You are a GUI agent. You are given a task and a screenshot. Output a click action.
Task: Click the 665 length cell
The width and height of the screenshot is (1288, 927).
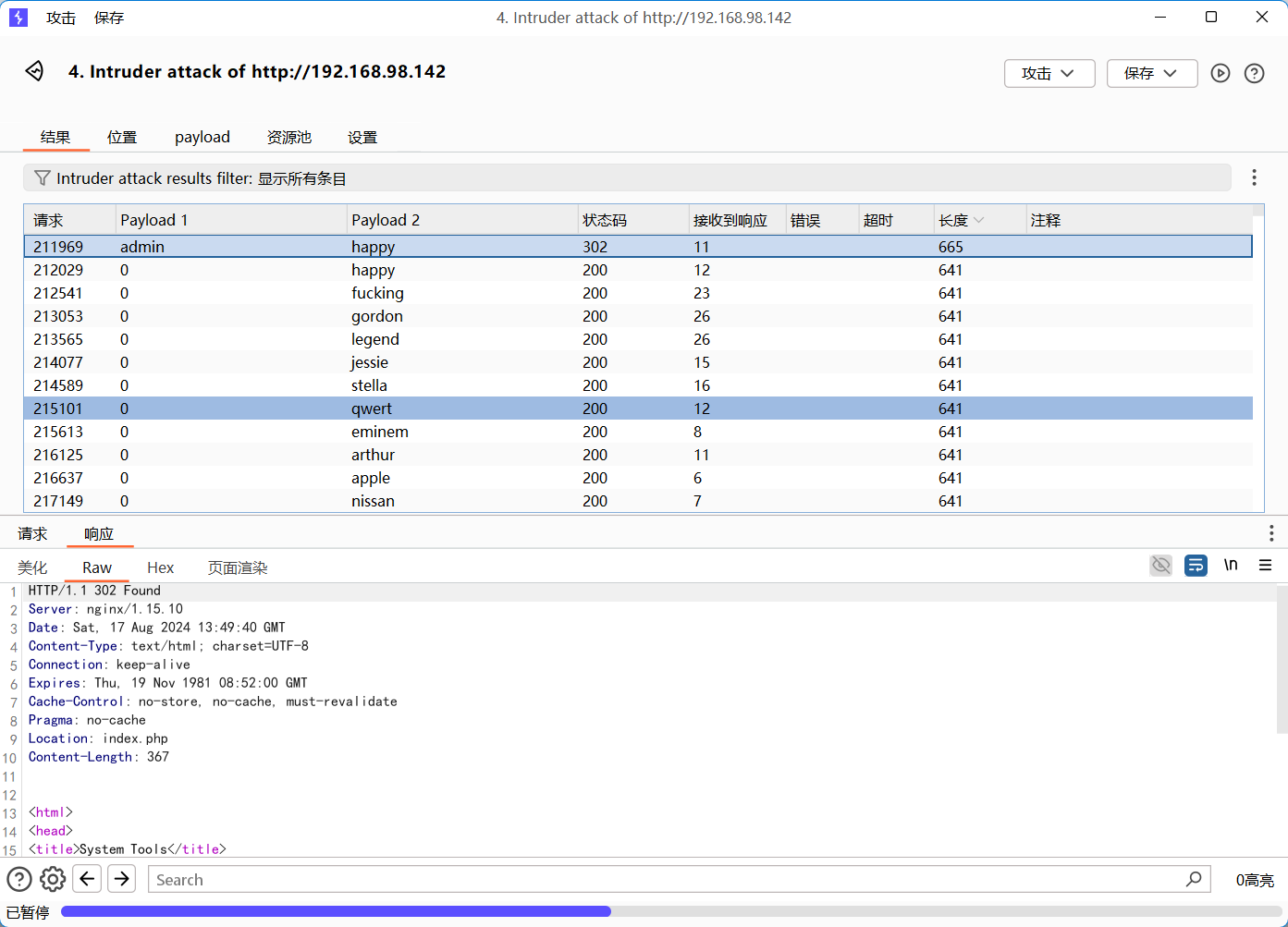click(x=978, y=247)
